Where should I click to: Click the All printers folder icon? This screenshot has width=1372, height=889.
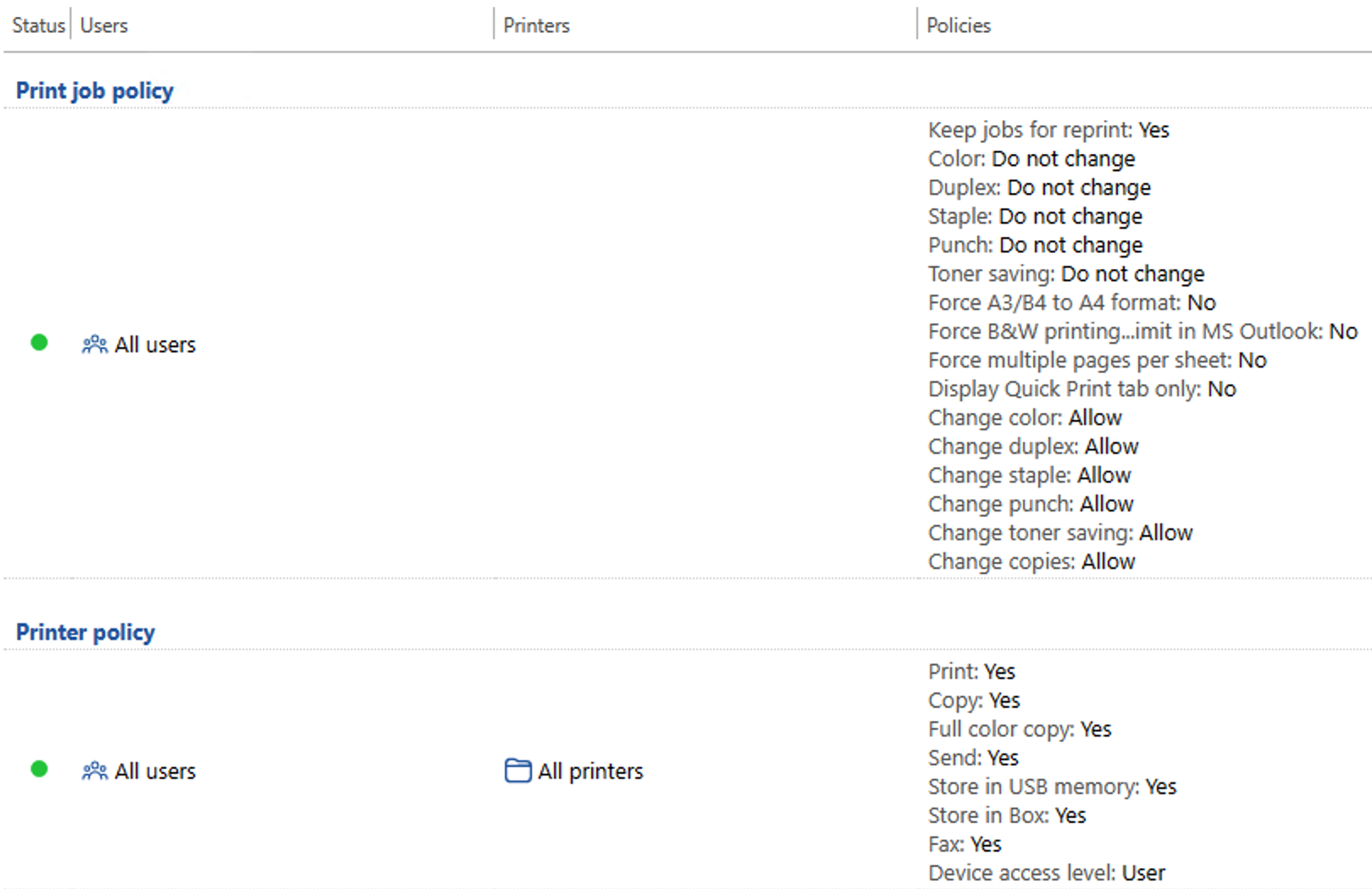[517, 770]
